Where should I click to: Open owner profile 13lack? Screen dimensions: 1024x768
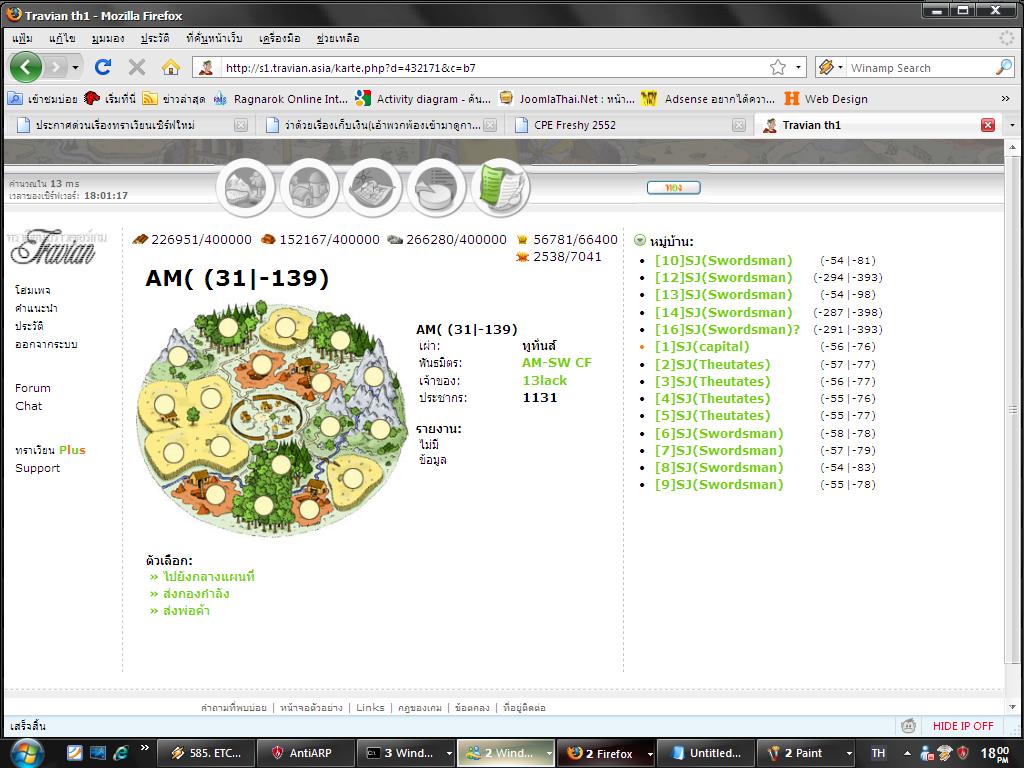coord(545,380)
